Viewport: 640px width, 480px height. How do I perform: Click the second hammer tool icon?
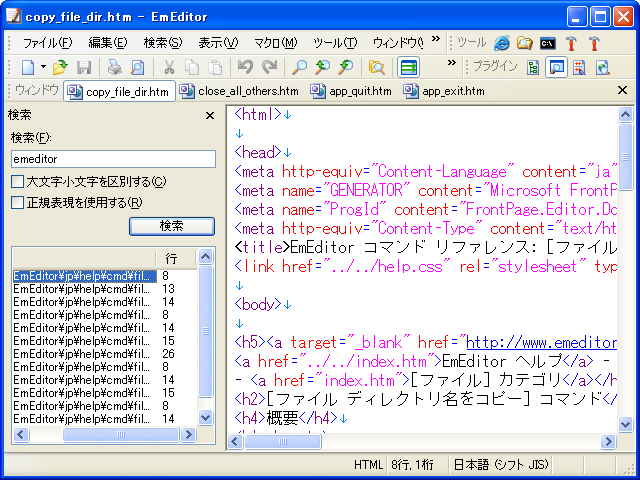coord(594,43)
